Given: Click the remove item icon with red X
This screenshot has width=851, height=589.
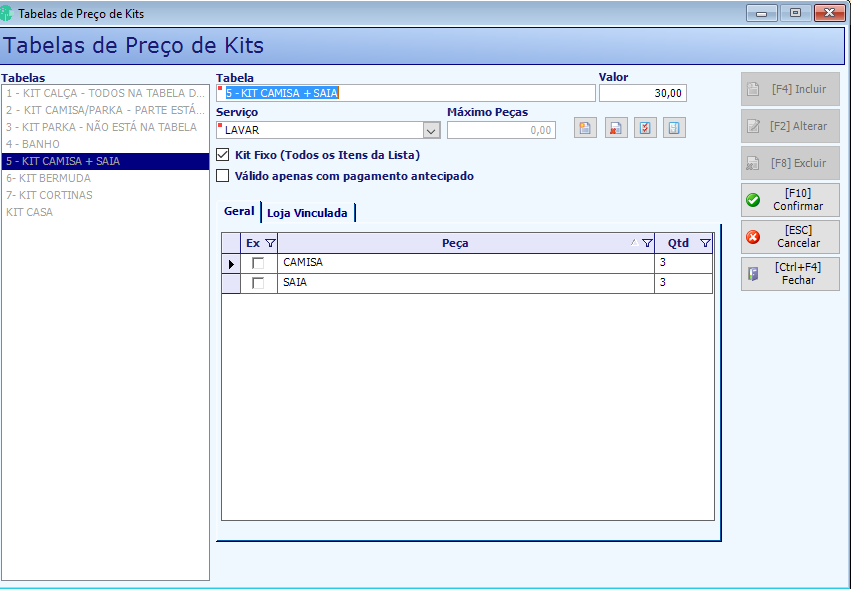Looking at the screenshot, I should coord(616,128).
